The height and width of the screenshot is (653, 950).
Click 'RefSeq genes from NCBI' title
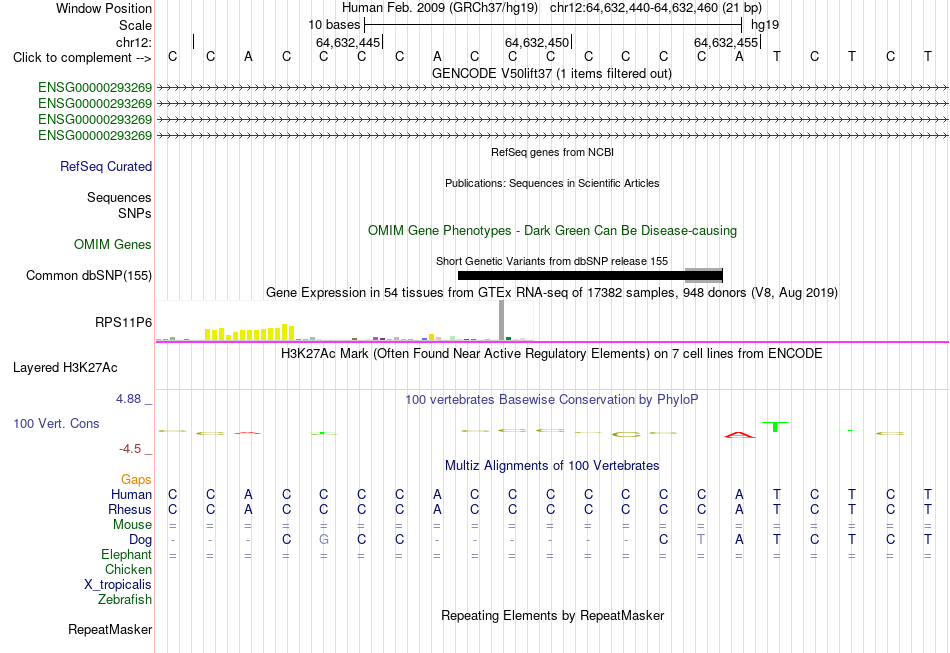coord(553,153)
